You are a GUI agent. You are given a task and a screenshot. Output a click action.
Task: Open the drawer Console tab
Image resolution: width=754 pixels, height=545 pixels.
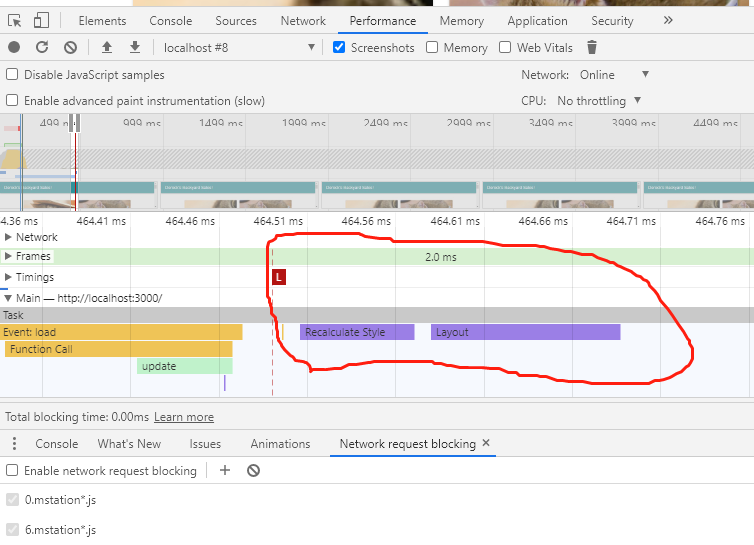point(57,444)
